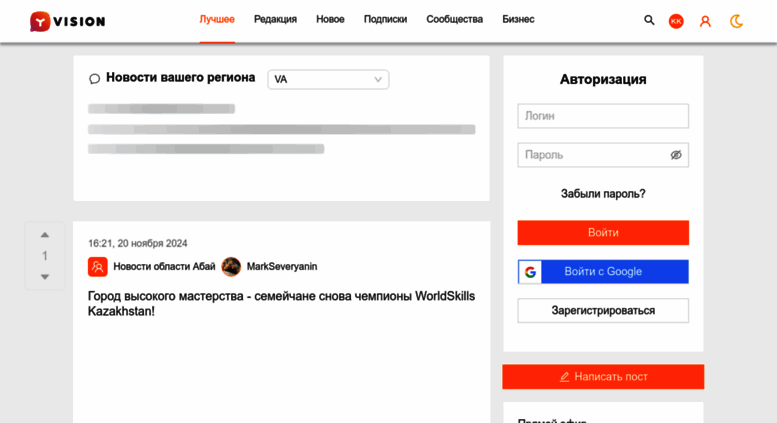Click the Пароль input field
Image resolution: width=777 pixels, height=423 pixels.
(603, 155)
